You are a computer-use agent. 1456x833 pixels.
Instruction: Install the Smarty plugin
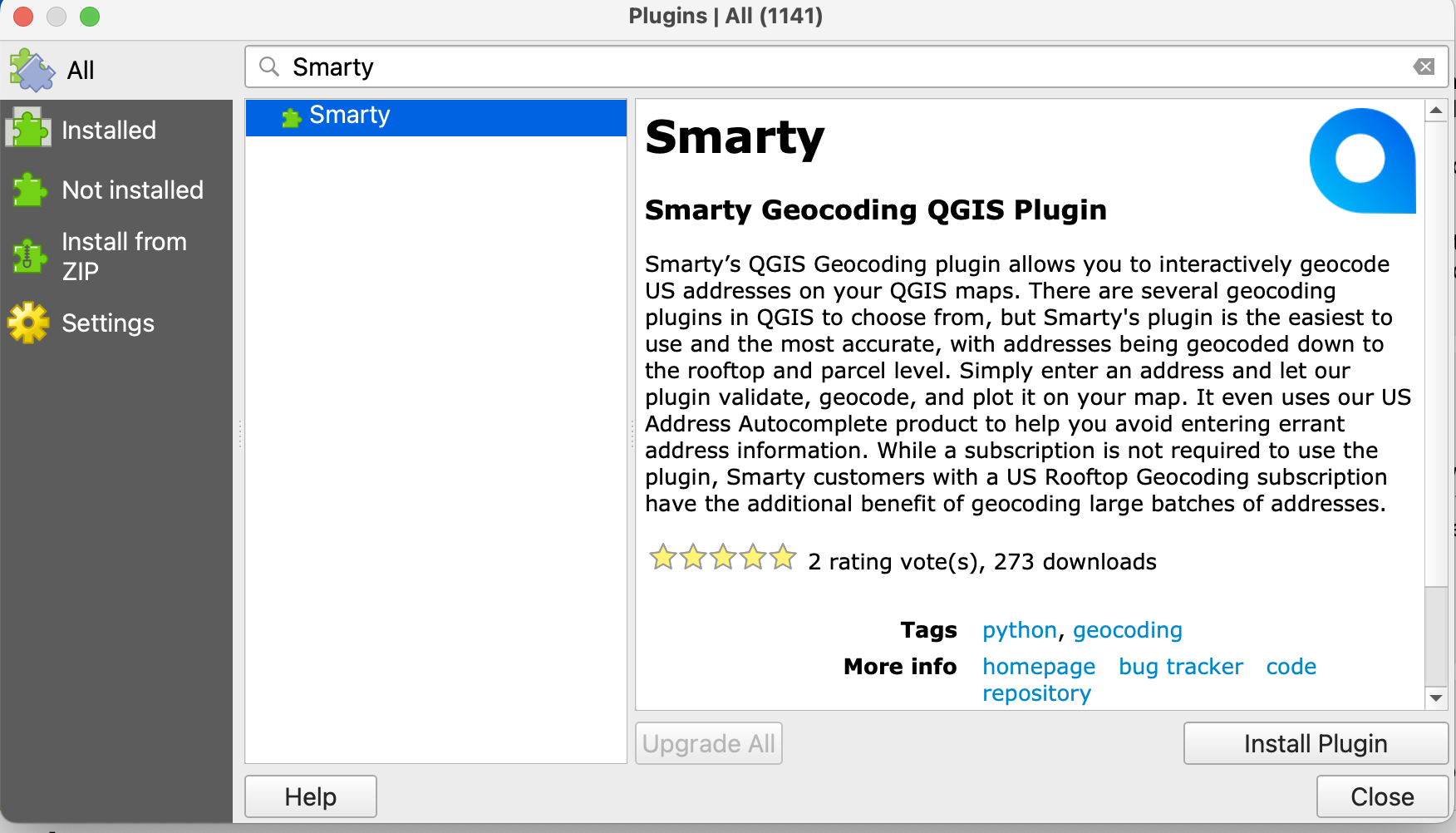pyautogui.click(x=1314, y=742)
